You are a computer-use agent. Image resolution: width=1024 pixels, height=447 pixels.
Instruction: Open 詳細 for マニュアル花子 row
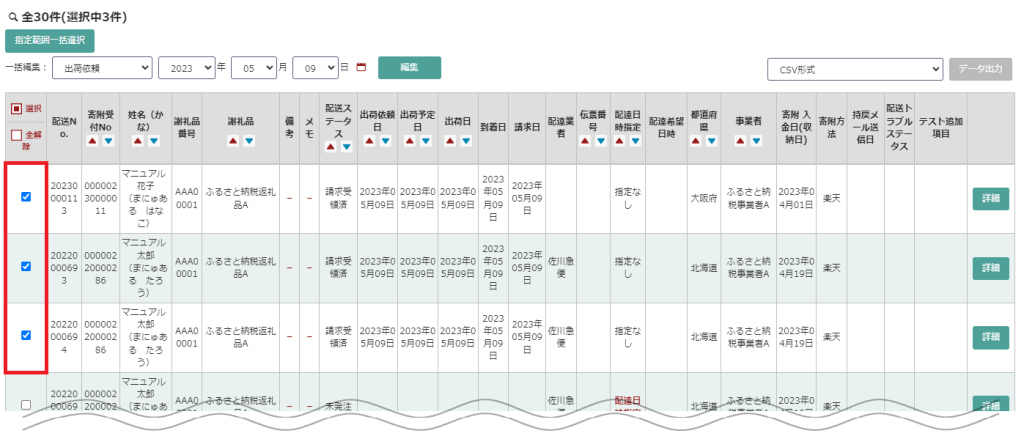point(990,198)
